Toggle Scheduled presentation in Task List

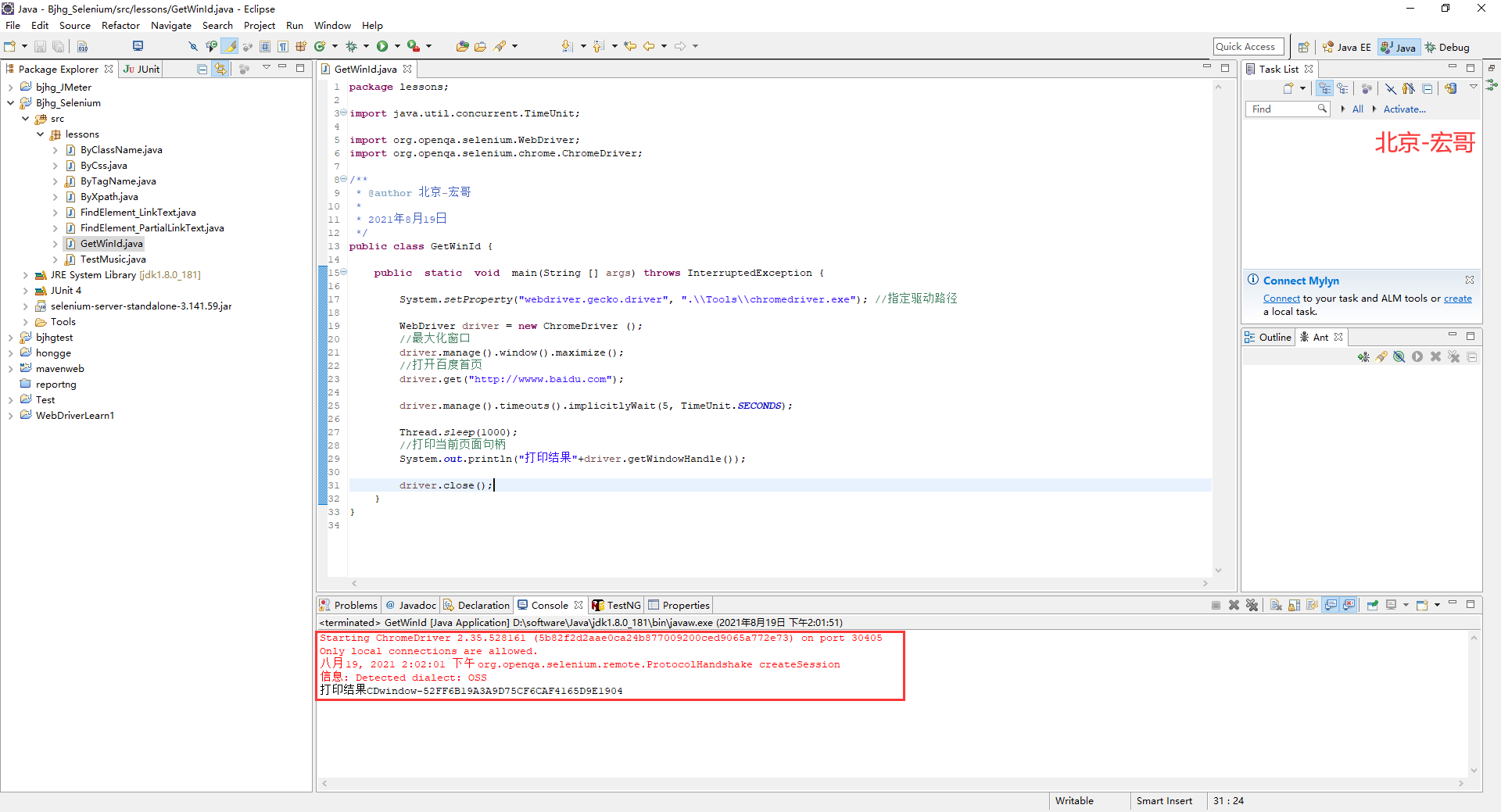[1343, 88]
